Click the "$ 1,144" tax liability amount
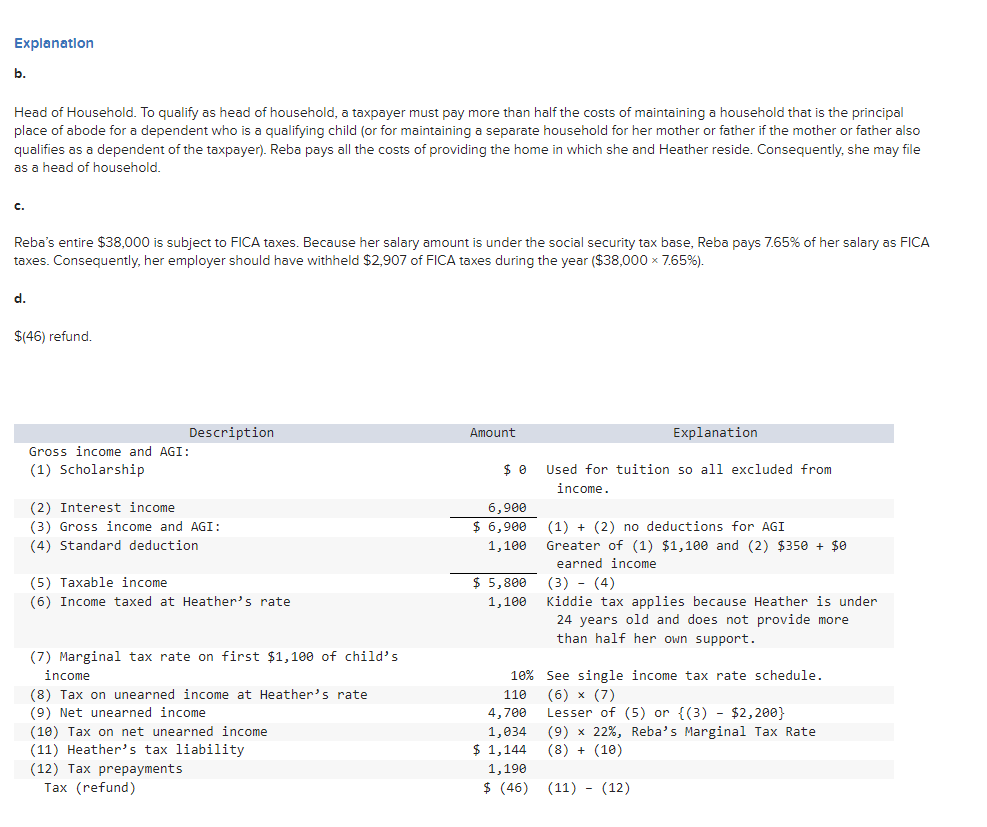 pos(500,750)
